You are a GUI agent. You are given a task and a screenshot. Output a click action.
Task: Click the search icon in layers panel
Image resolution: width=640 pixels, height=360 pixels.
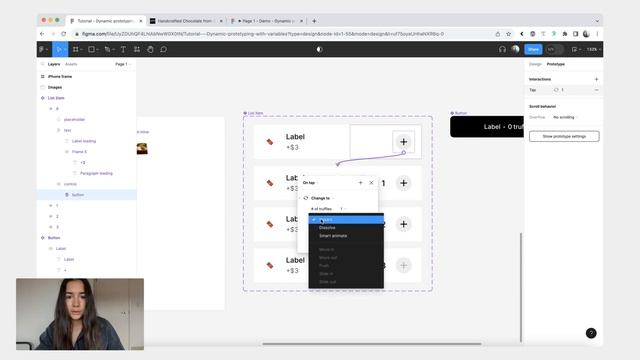pyautogui.click(x=42, y=64)
